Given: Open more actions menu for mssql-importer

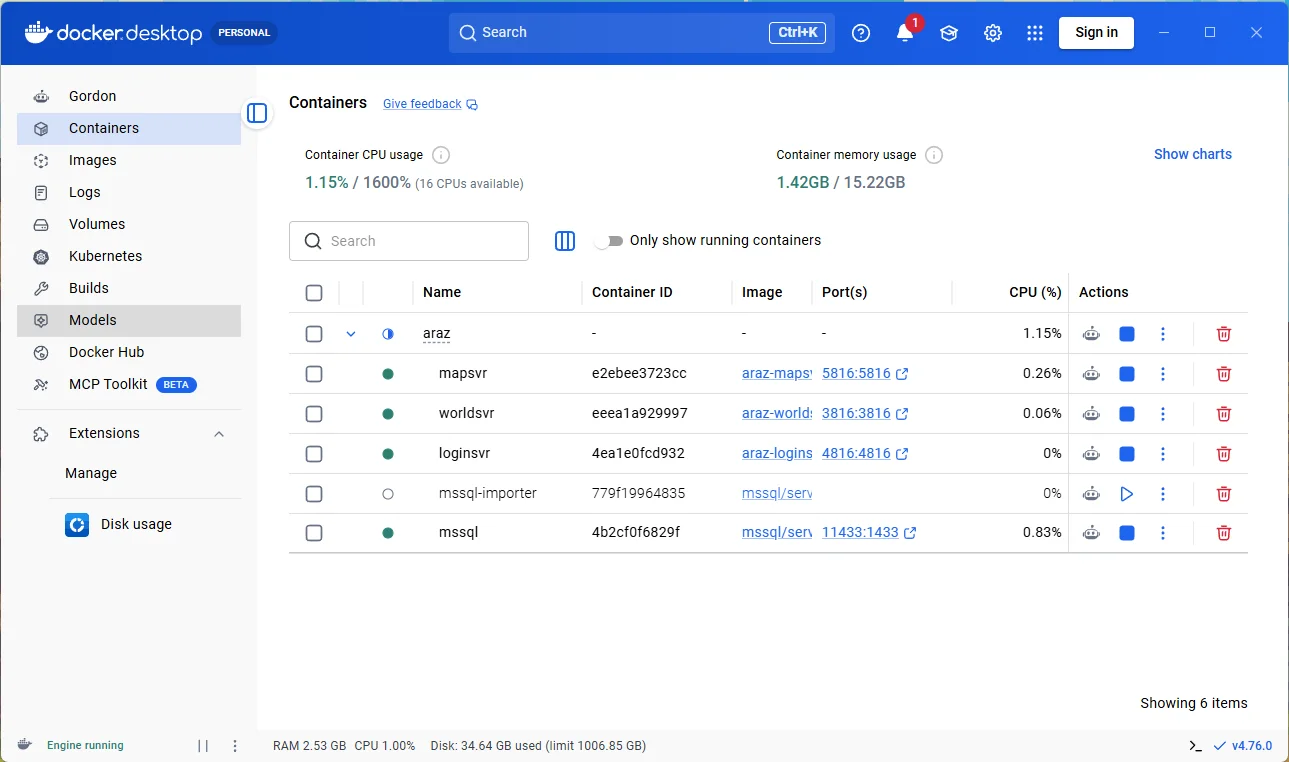Looking at the screenshot, I should 1163,494.
